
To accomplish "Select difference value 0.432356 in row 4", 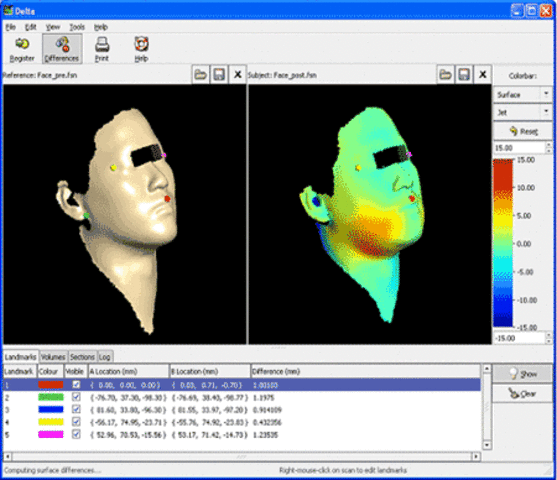I will (267, 422).
